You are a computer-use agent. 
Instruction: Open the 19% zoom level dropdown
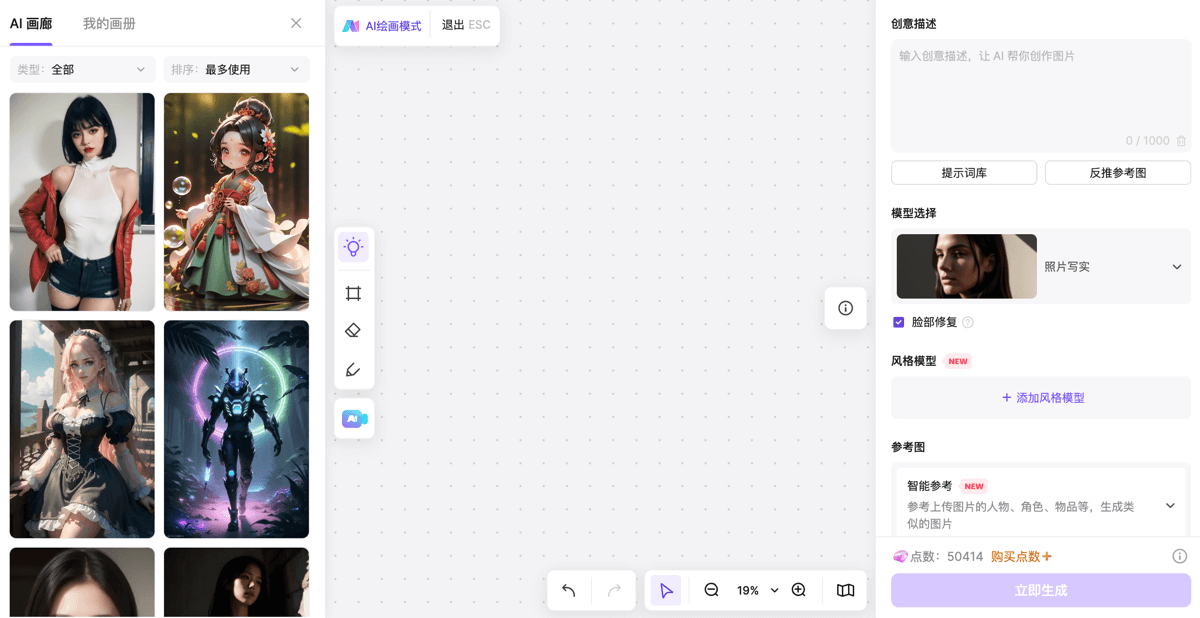757,590
